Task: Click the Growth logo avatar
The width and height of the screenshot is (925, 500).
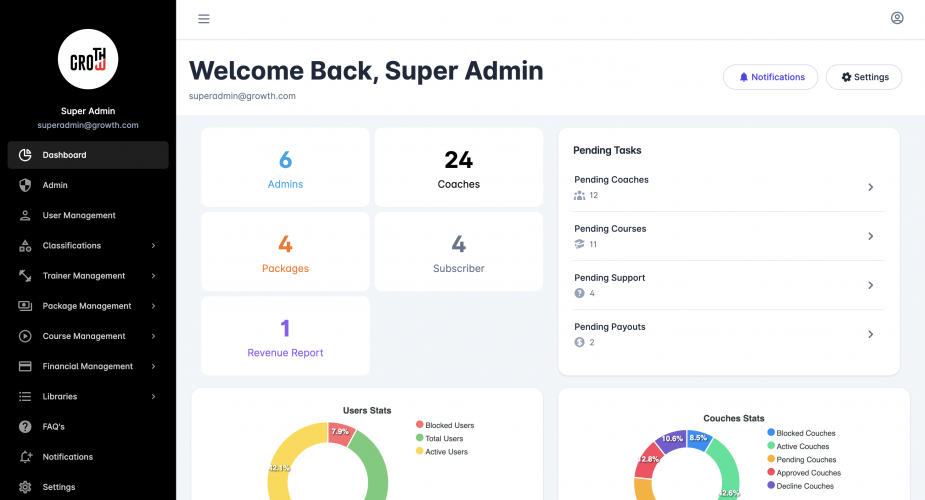Action: tap(88, 59)
